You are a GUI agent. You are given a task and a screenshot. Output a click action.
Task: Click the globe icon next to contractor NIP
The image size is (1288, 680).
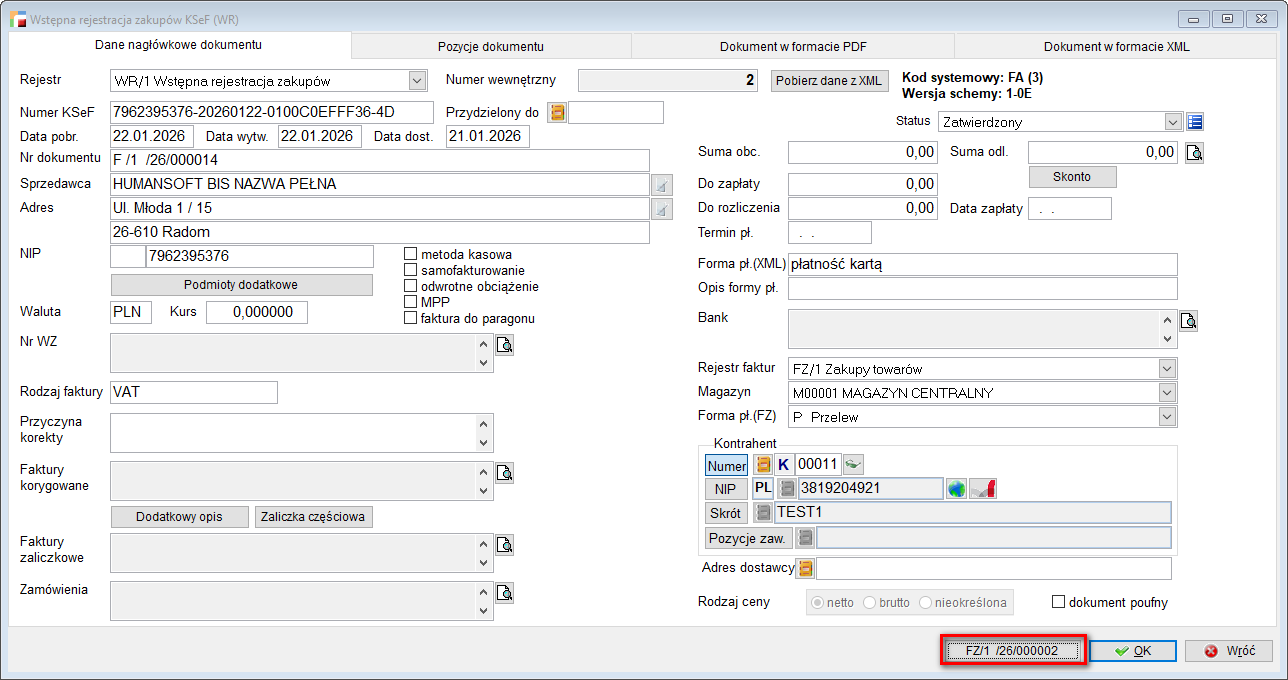(x=956, y=488)
